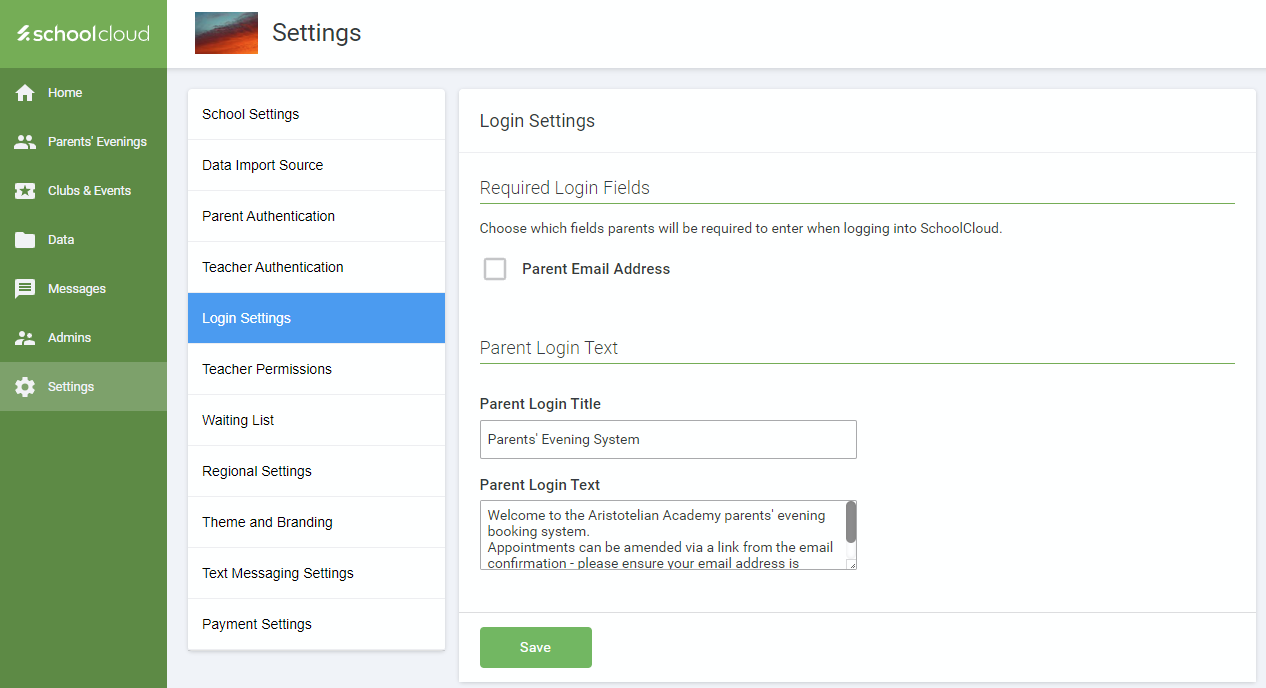Viewport: 1266px width, 688px height.
Task: Click the school sunset thumbnail image
Action: coord(226,33)
